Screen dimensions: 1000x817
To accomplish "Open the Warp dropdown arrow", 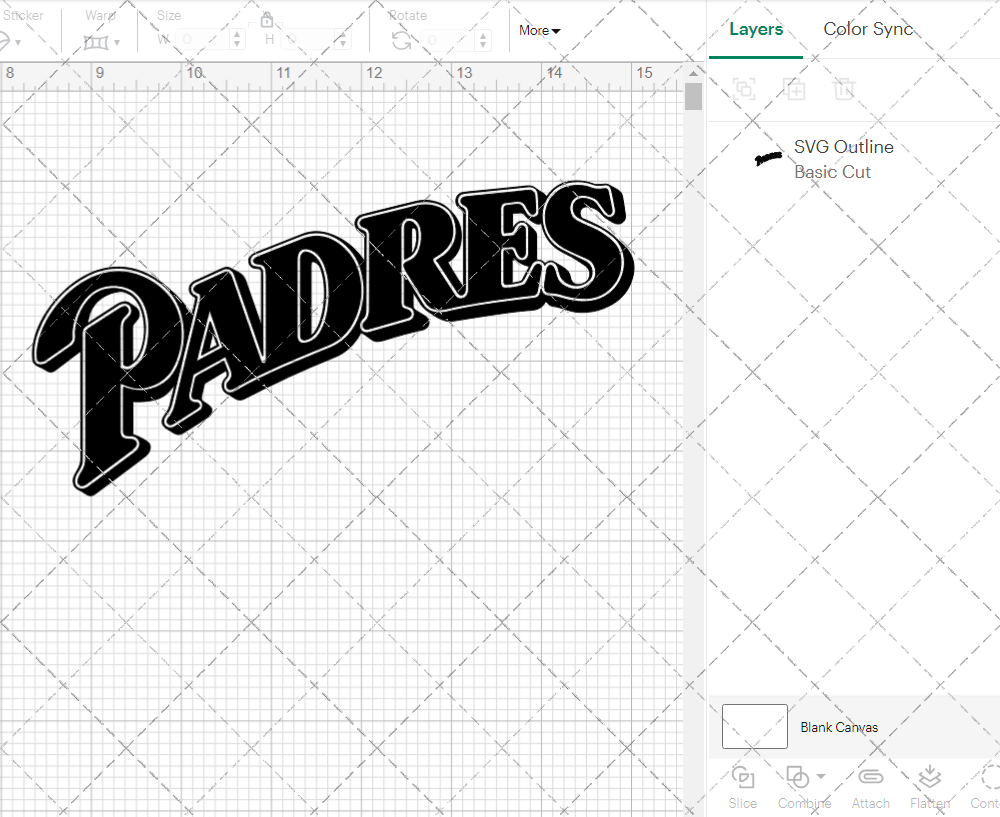I will (x=117, y=43).
